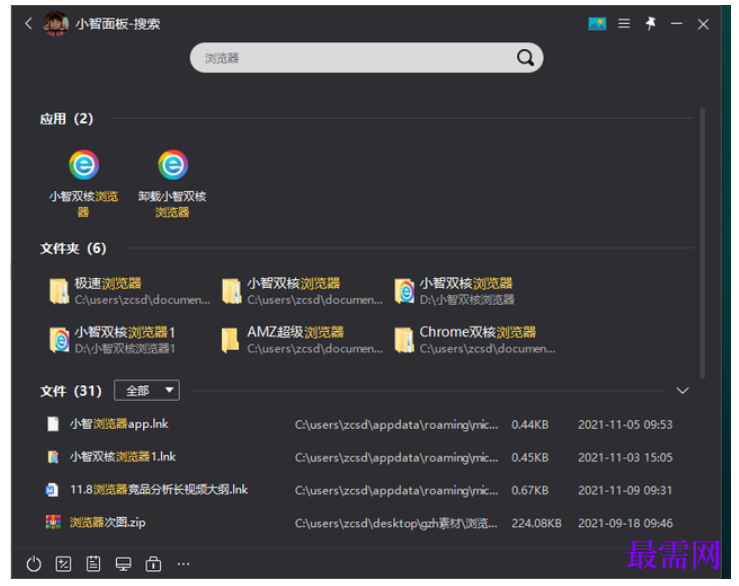Pin the panel with the pushpin icon
Viewport: 739px width, 586px height.
click(x=651, y=24)
